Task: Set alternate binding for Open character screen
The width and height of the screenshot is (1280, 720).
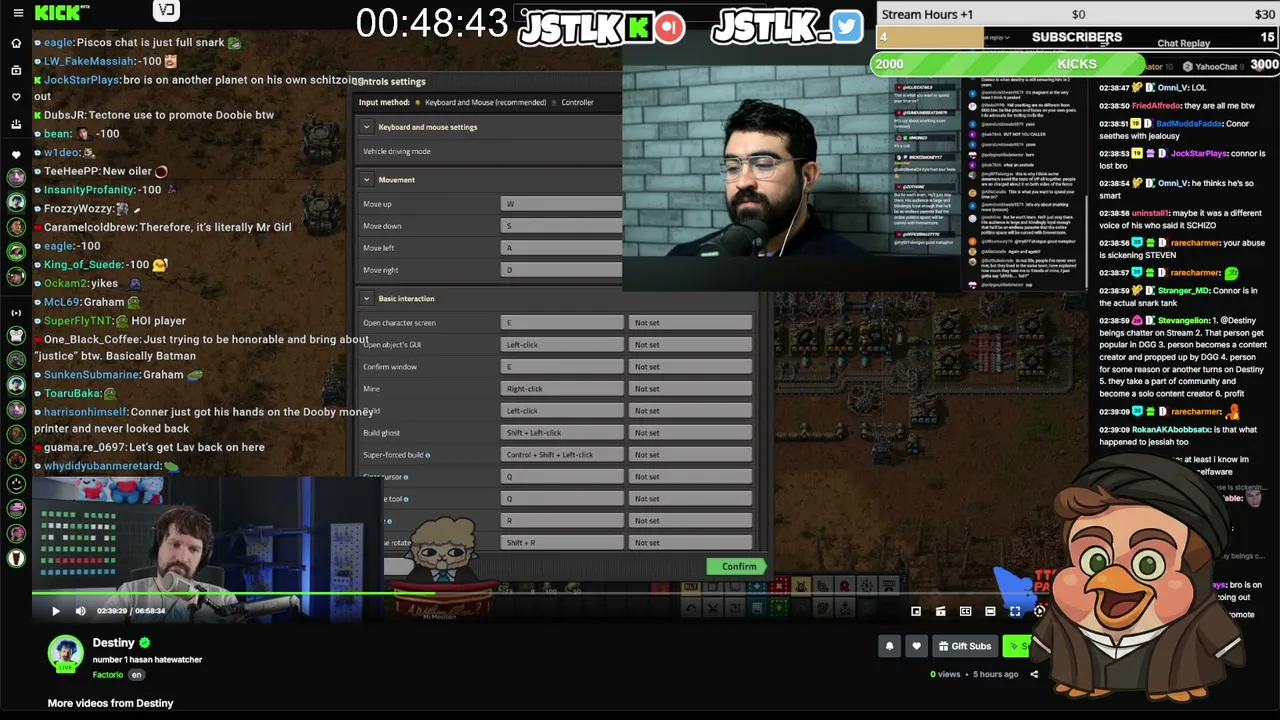Action: click(x=690, y=323)
